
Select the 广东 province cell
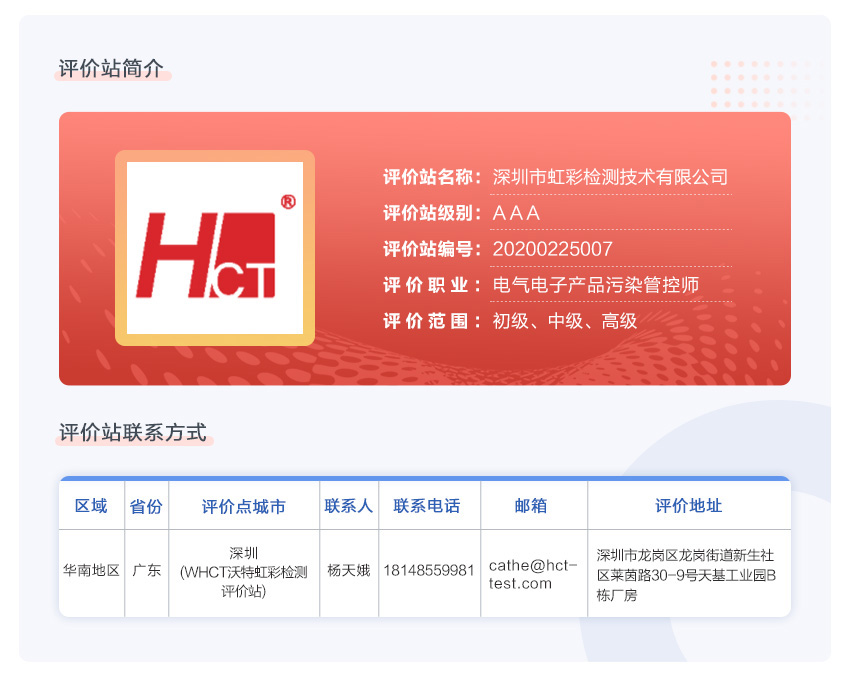(x=146, y=570)
